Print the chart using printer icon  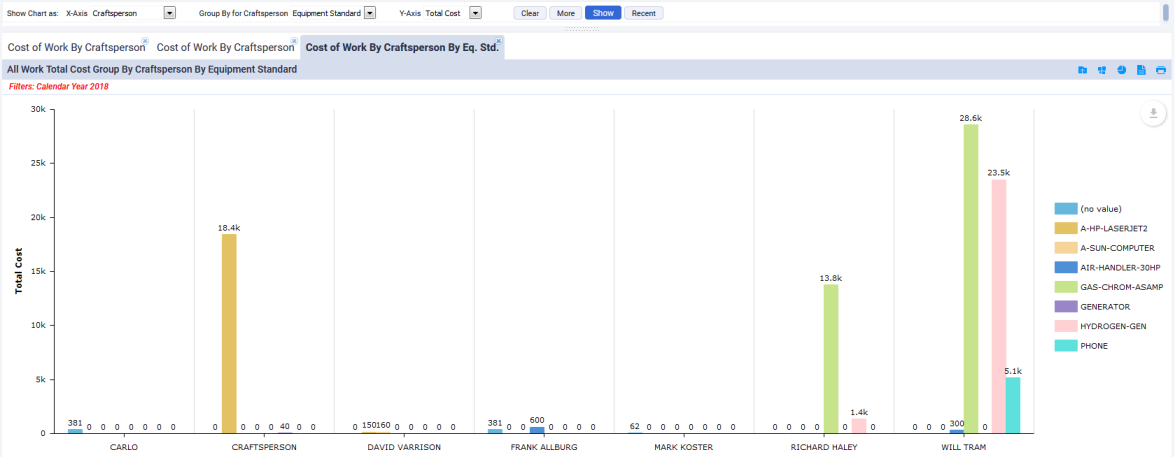[1161, 70]
